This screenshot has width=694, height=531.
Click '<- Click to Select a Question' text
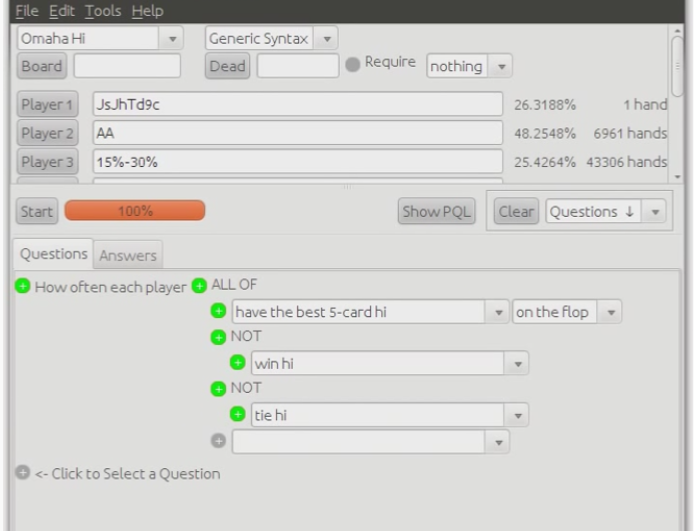tap(127, 474)
